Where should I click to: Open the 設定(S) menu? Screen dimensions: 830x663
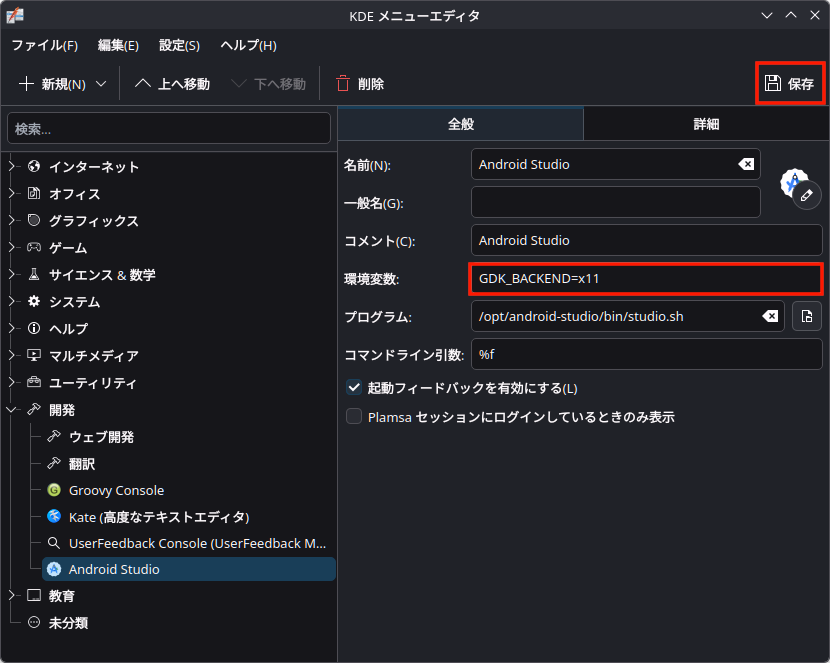[179, 46]
